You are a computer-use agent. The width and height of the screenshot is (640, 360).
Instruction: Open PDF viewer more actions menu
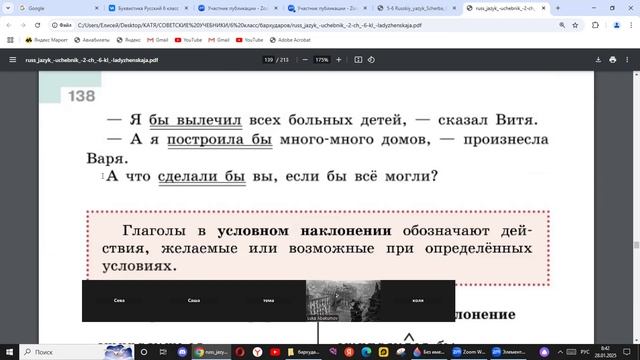tap(627, 60)
